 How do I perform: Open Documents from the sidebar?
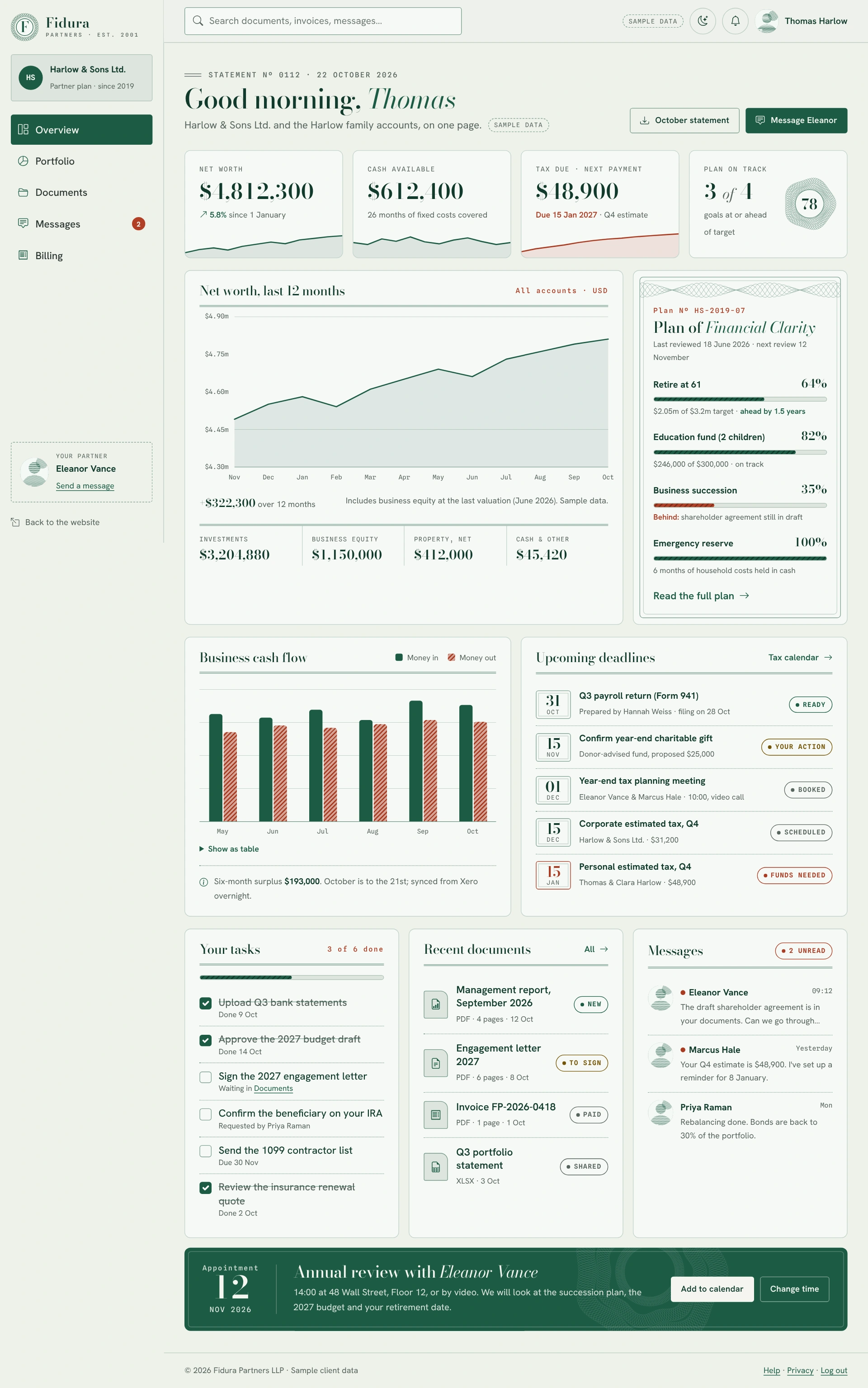click(81, 192)
